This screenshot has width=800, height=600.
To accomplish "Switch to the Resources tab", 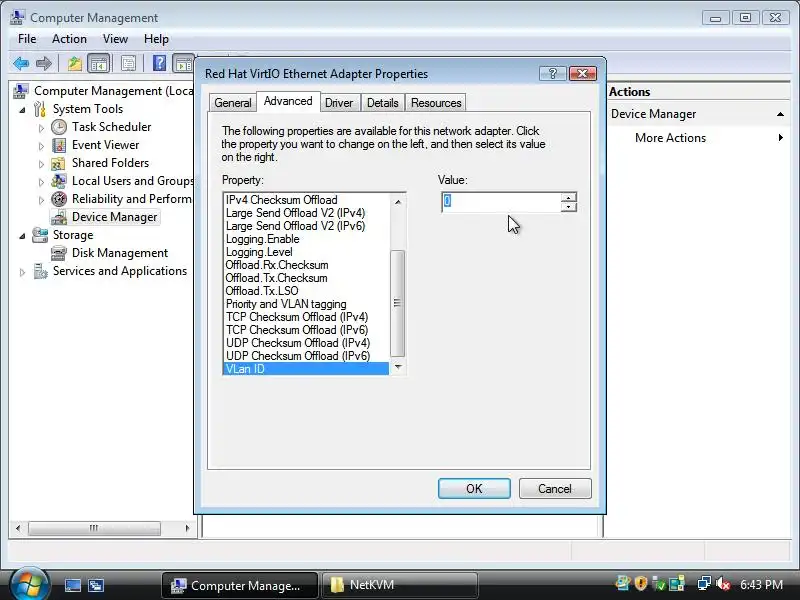I will (x=436, y=103).
